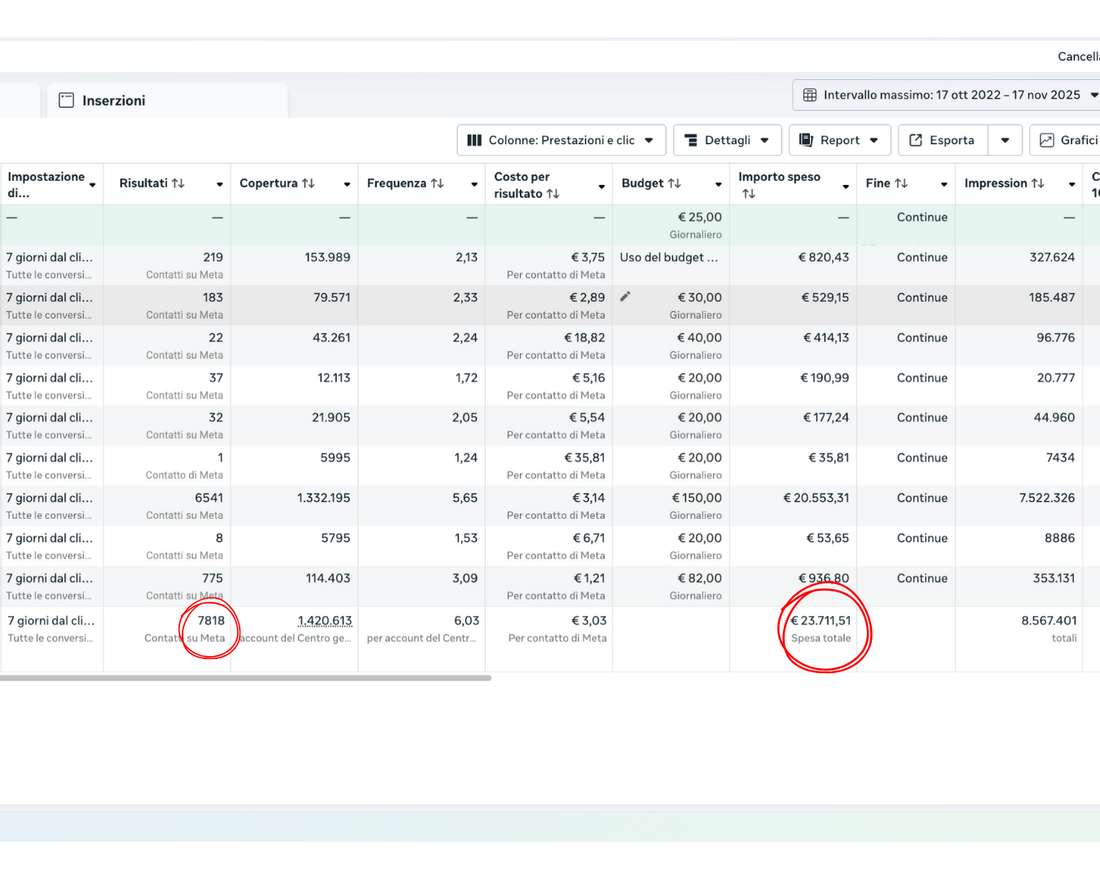
Task: Open the Frequenza column options arrow
Action: [x=473, y=185]
